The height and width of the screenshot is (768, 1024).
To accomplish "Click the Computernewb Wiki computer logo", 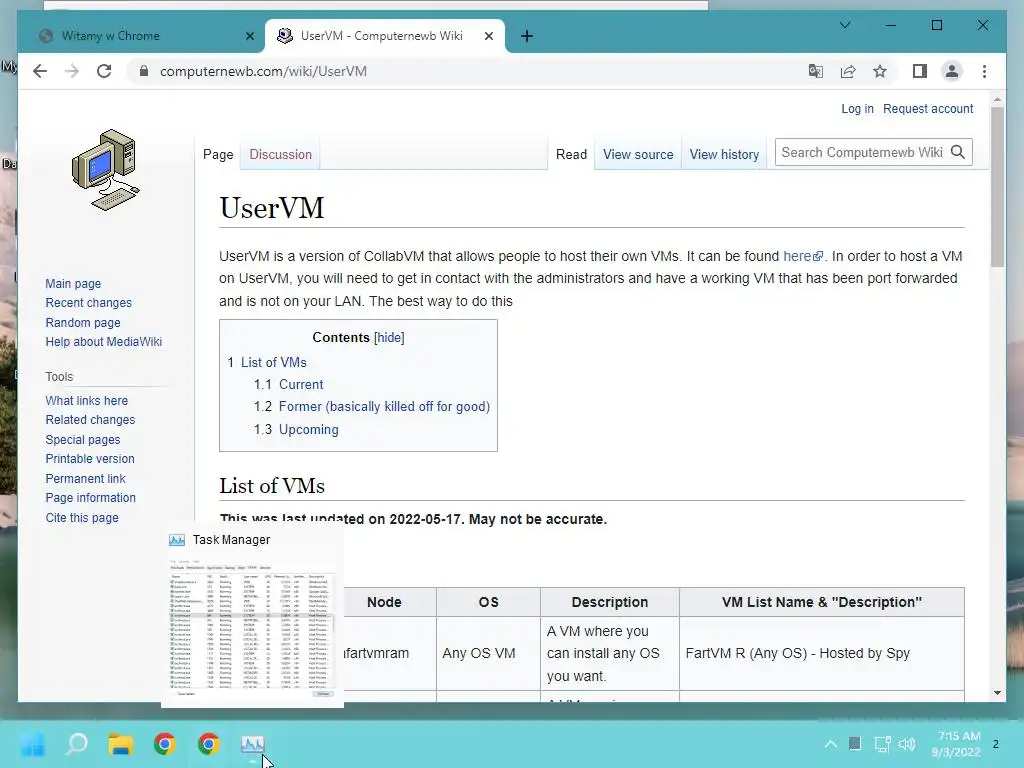I will pos(105,170).
